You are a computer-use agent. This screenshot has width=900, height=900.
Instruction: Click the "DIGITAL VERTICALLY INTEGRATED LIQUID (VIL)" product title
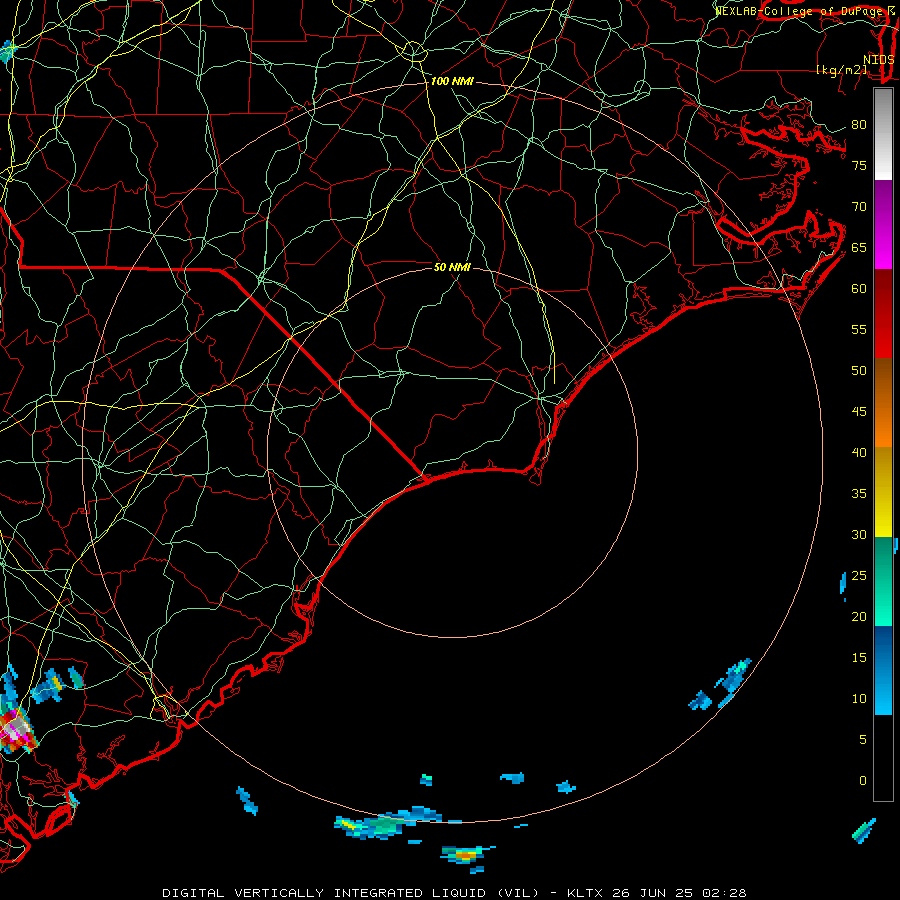coord(351,893)
